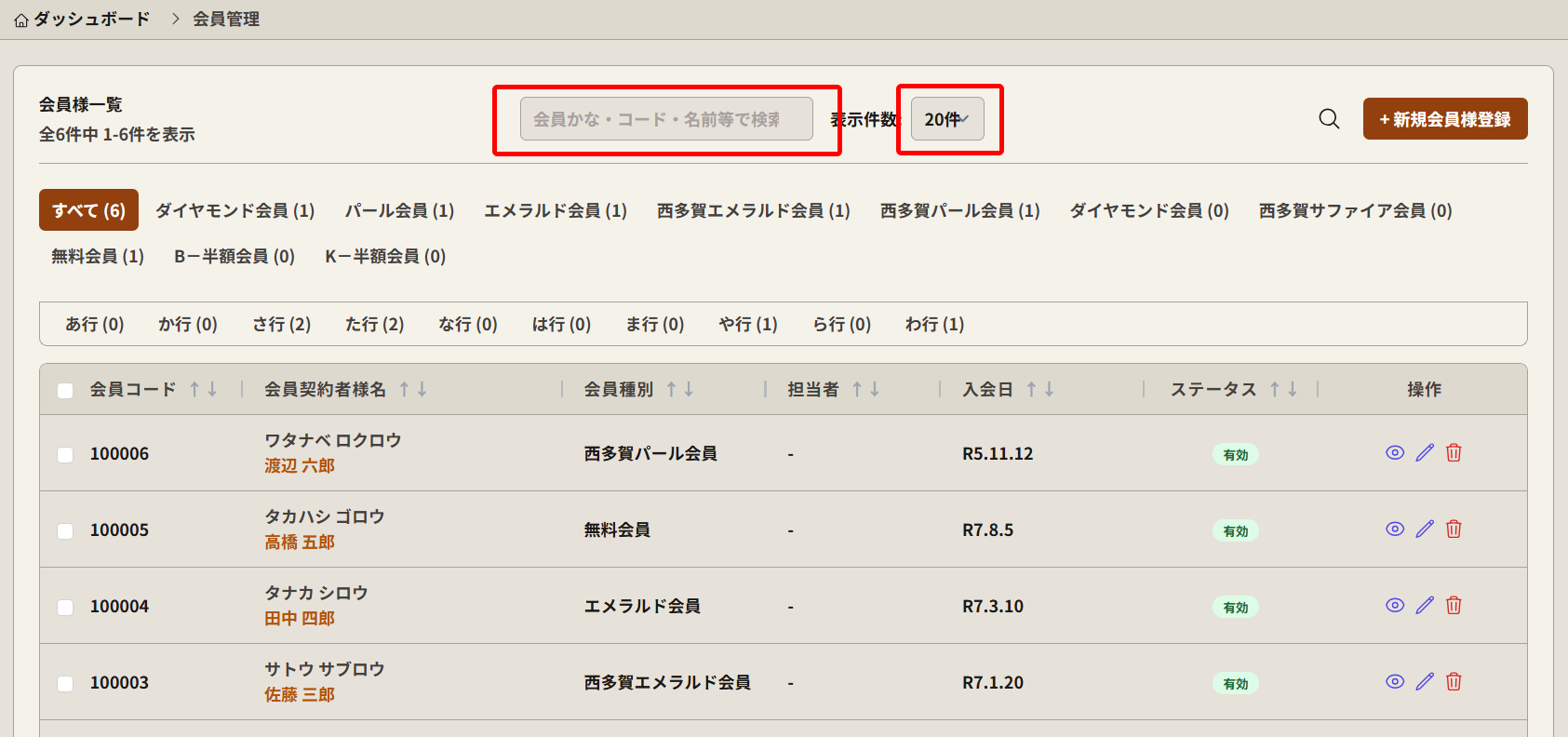Image resolution: width=1568 pixels, height=737 pixels.
Task: Edit member 100005 with pencil icon
Action: pyautogui.click(x=1425, y=529)
